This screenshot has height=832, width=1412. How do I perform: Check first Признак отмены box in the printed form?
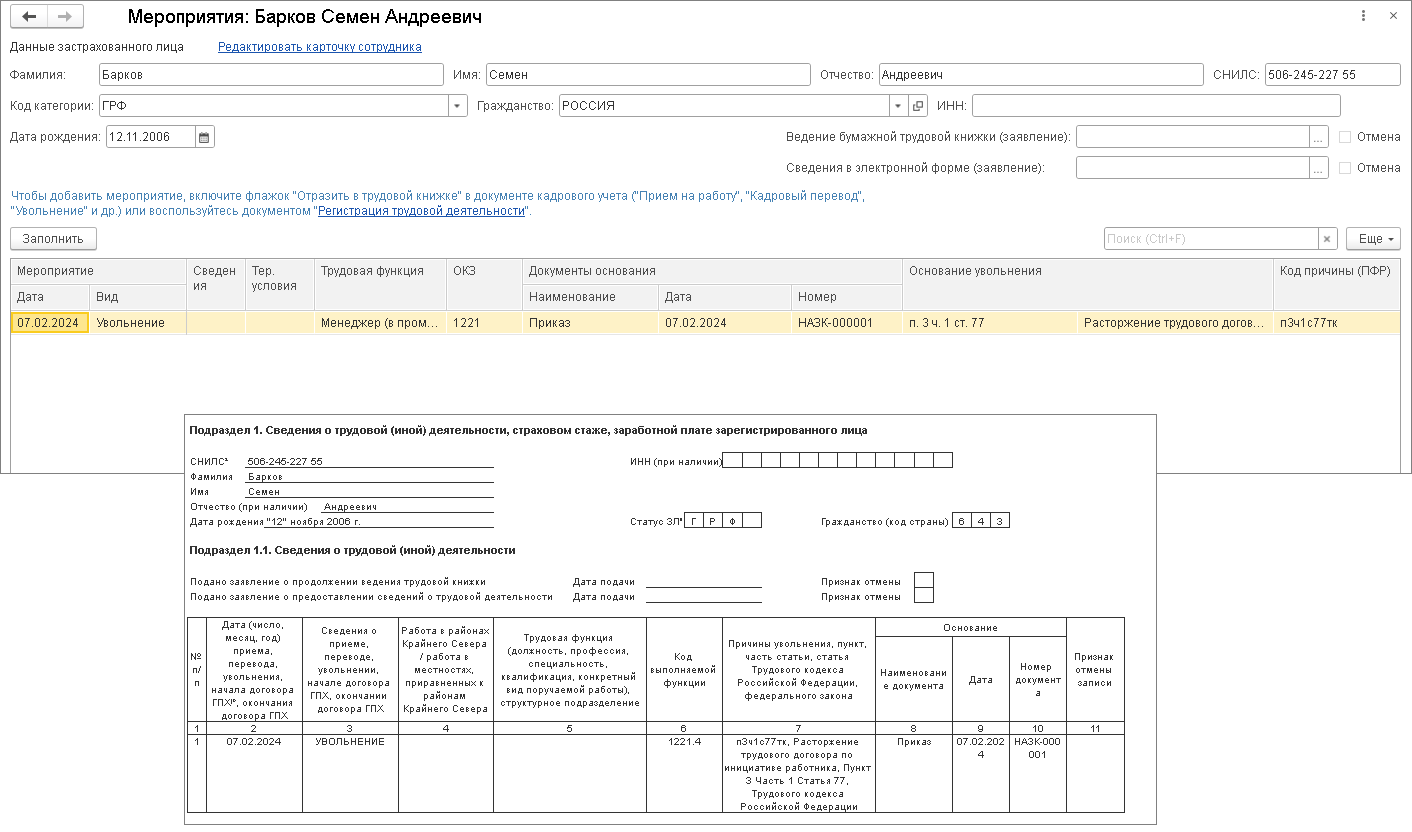click(924, 580)
